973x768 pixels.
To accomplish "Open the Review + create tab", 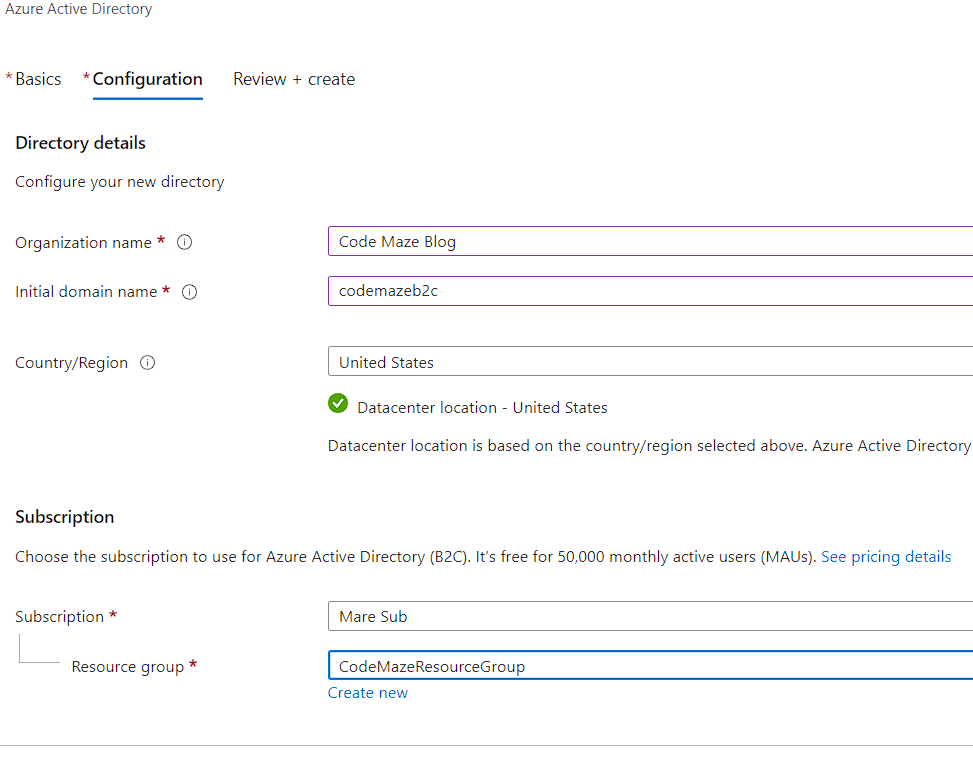I will point(294,79).
